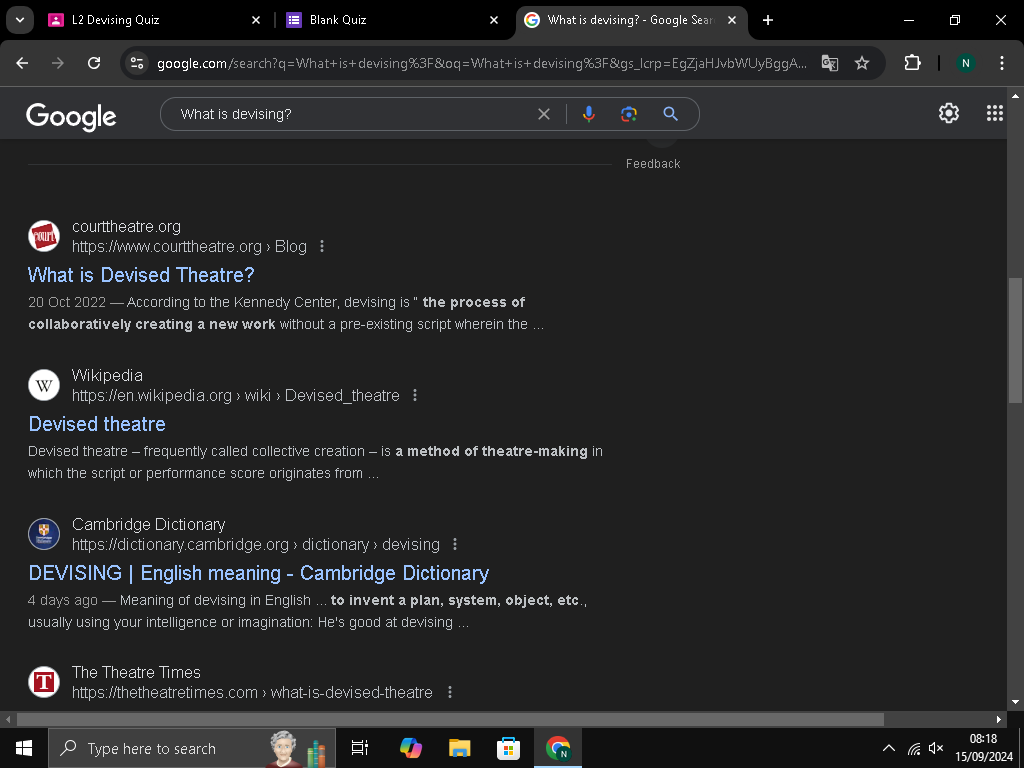Viewport: 1024px width, 768px height.
Task: Open Cambridge Dictionary result options menu
Action: click(x=455, y=544)
